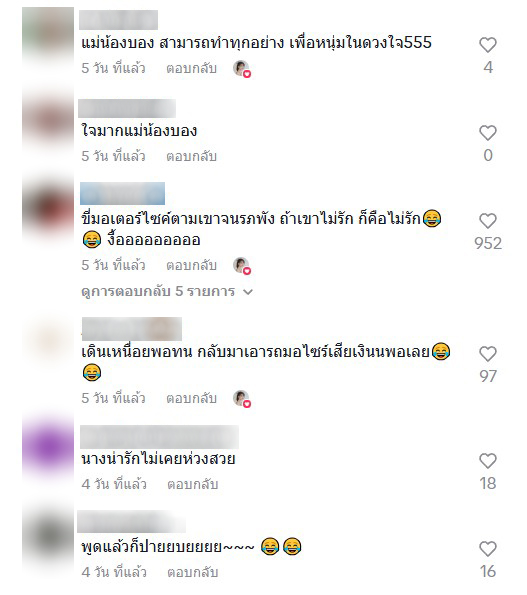Like the comment with 97 likes
This screenshot has width=527, height=595.
click(x=488, y=354)
